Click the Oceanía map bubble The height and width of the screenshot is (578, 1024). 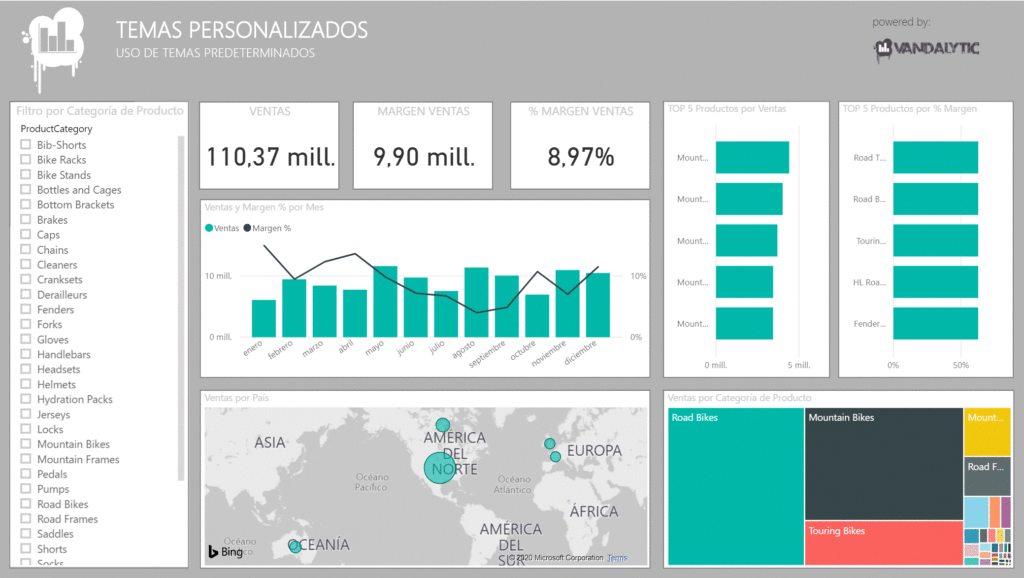295,546
